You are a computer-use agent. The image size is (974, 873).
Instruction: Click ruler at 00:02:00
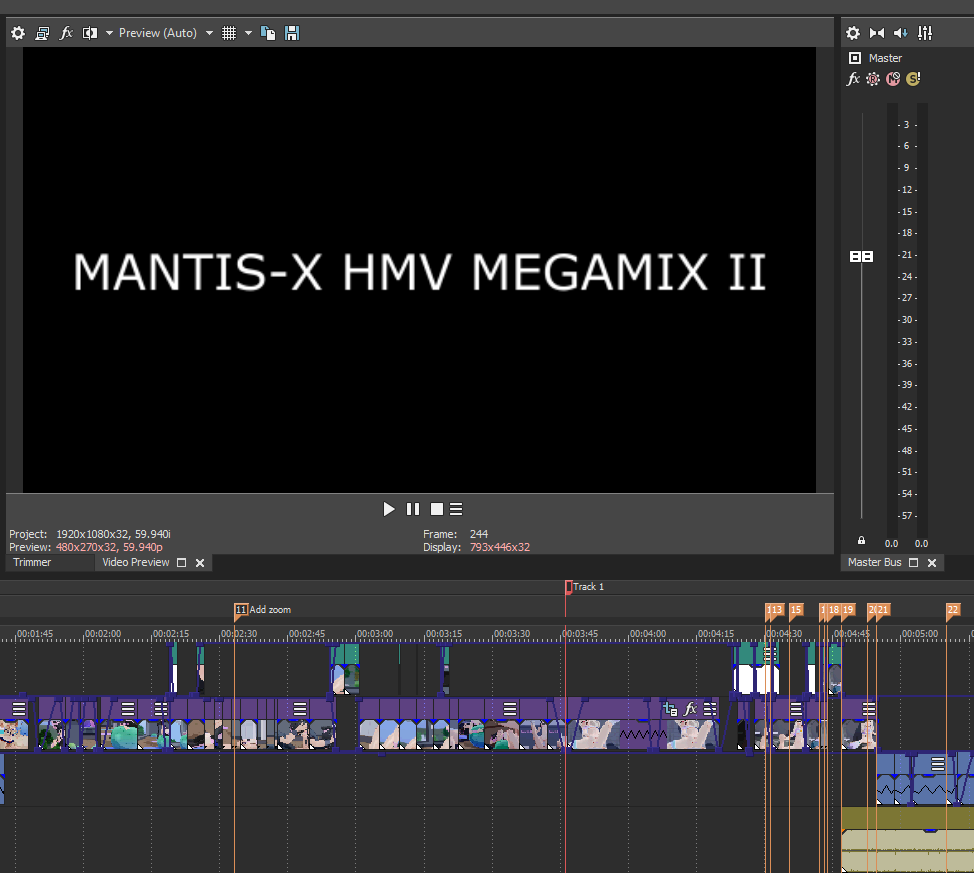102,634
